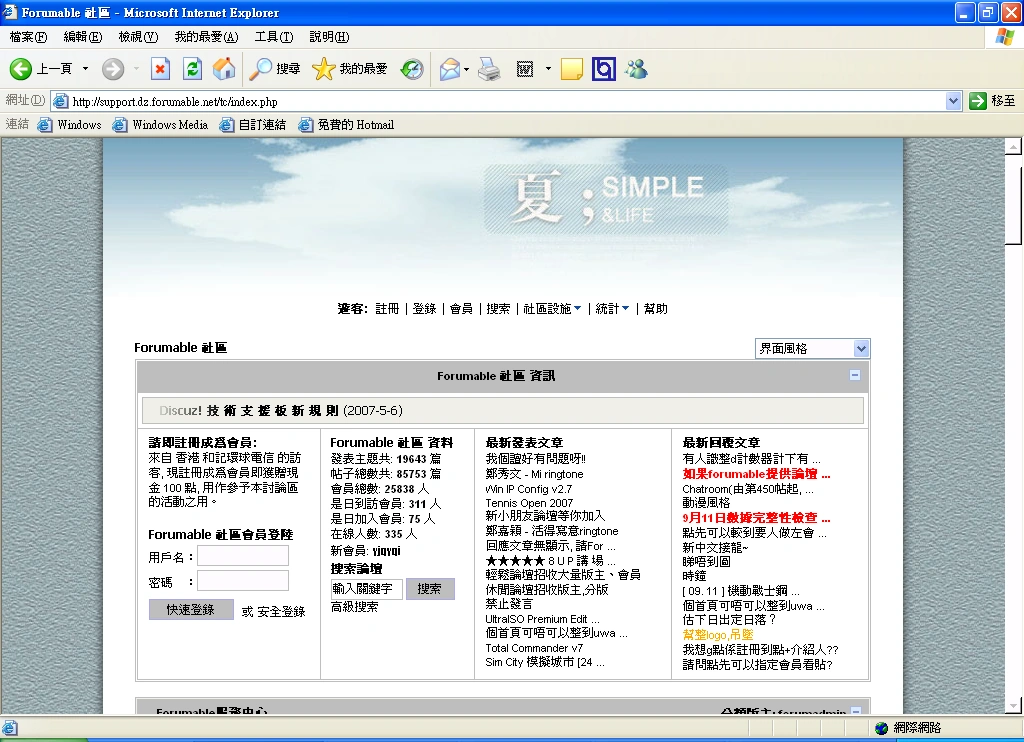Click the page icon in the address bar
This screenshot has height=742, width=1024.
pos(60,101)
